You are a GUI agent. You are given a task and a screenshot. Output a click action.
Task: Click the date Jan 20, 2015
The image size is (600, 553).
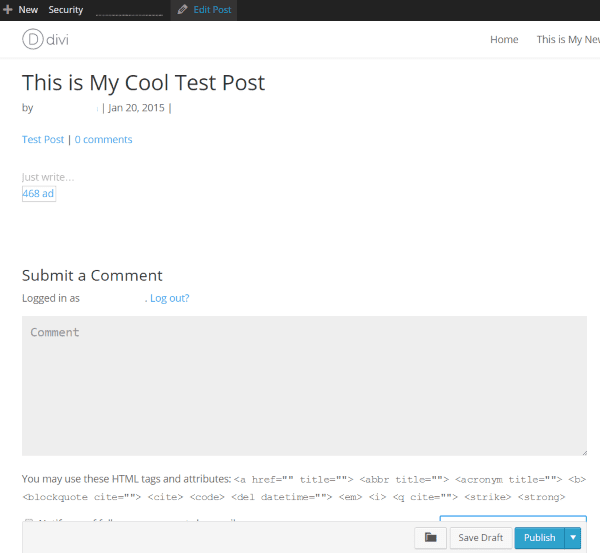[137, 108]
